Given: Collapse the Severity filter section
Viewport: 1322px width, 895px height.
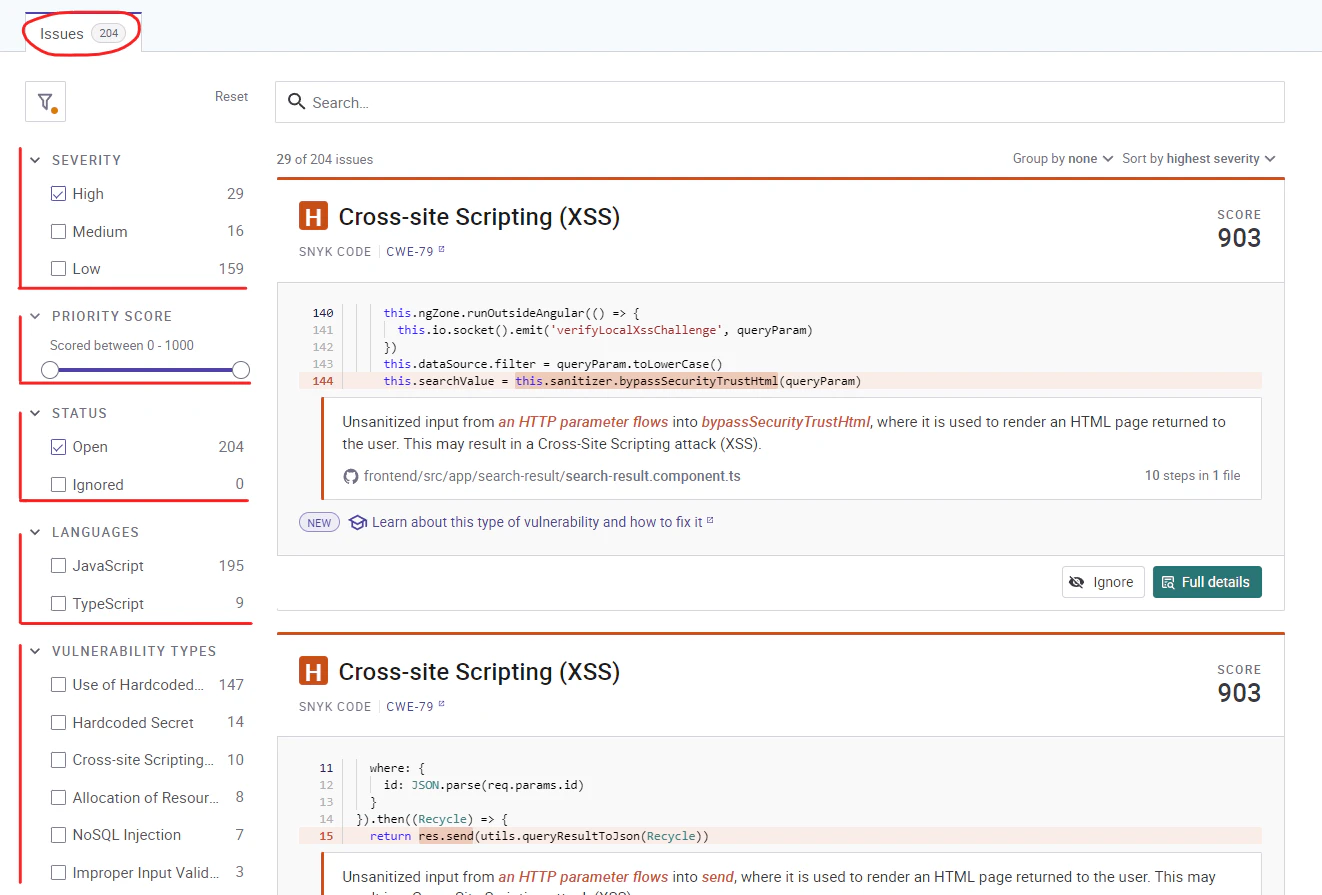Looking at the screenshot, I should [x=35, y=160].
